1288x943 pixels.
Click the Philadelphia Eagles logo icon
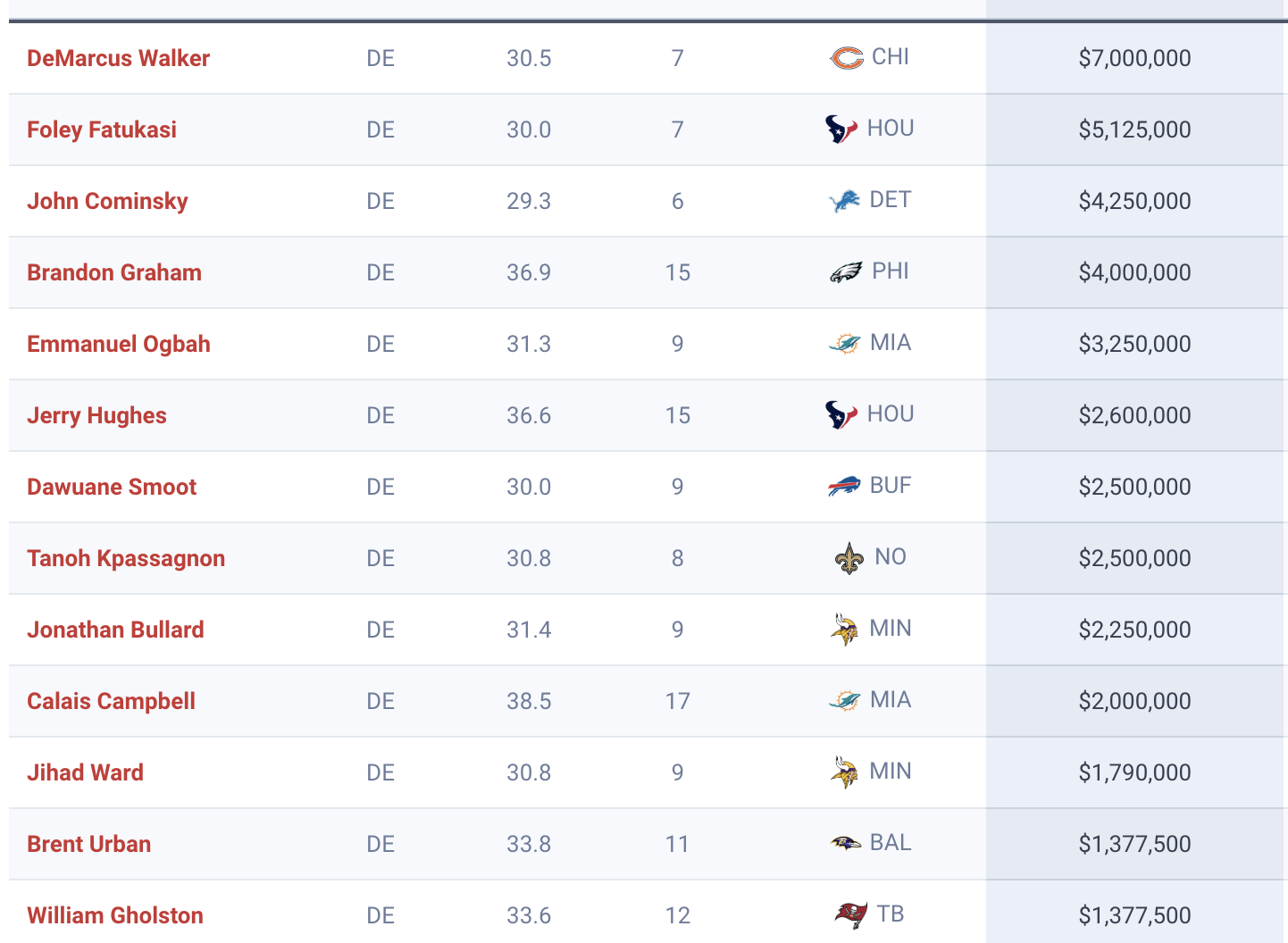846,272
